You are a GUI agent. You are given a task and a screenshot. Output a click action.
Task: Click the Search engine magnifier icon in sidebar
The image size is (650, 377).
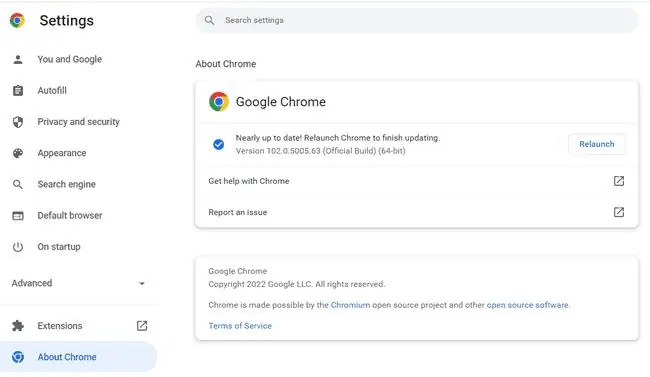[18, 184]
